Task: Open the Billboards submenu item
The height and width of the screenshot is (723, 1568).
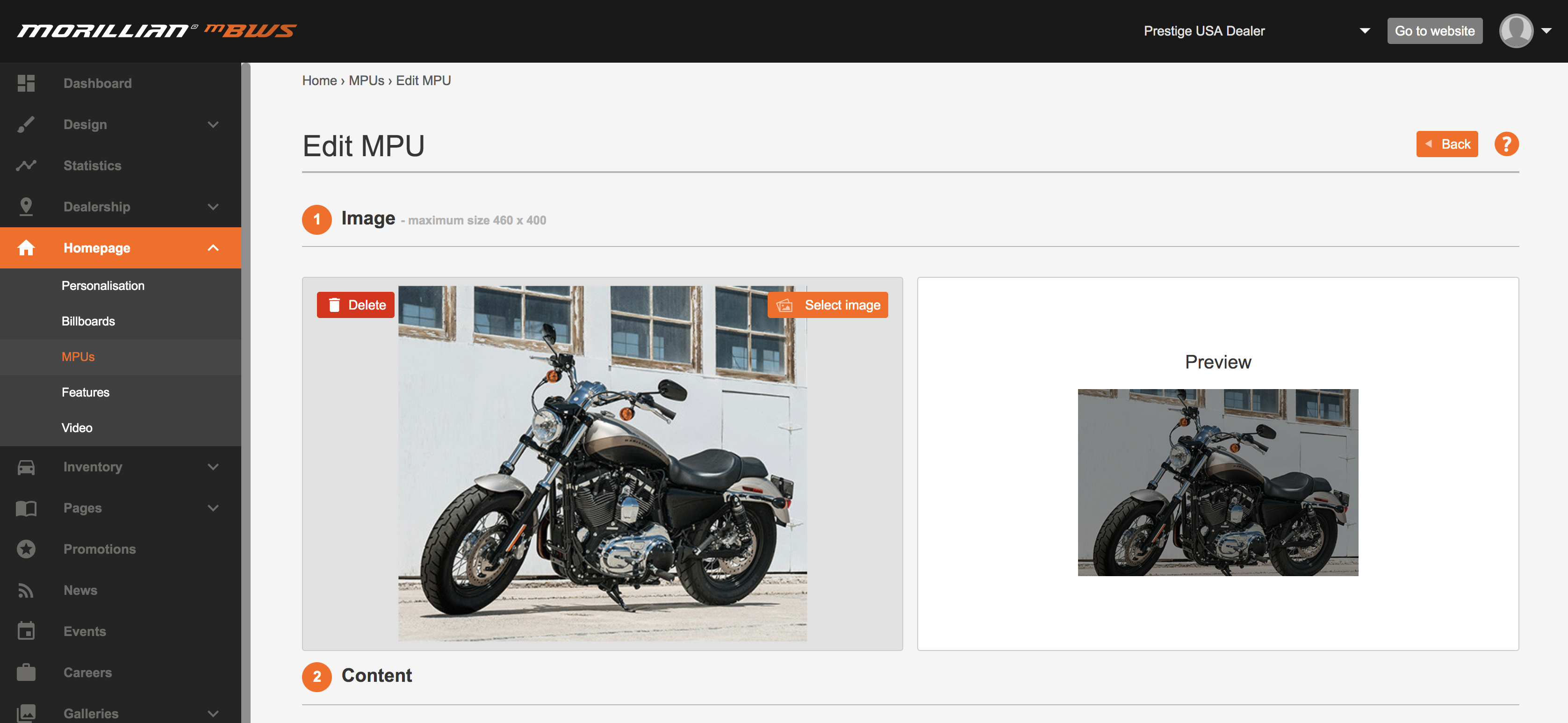Action: point(88,321)
